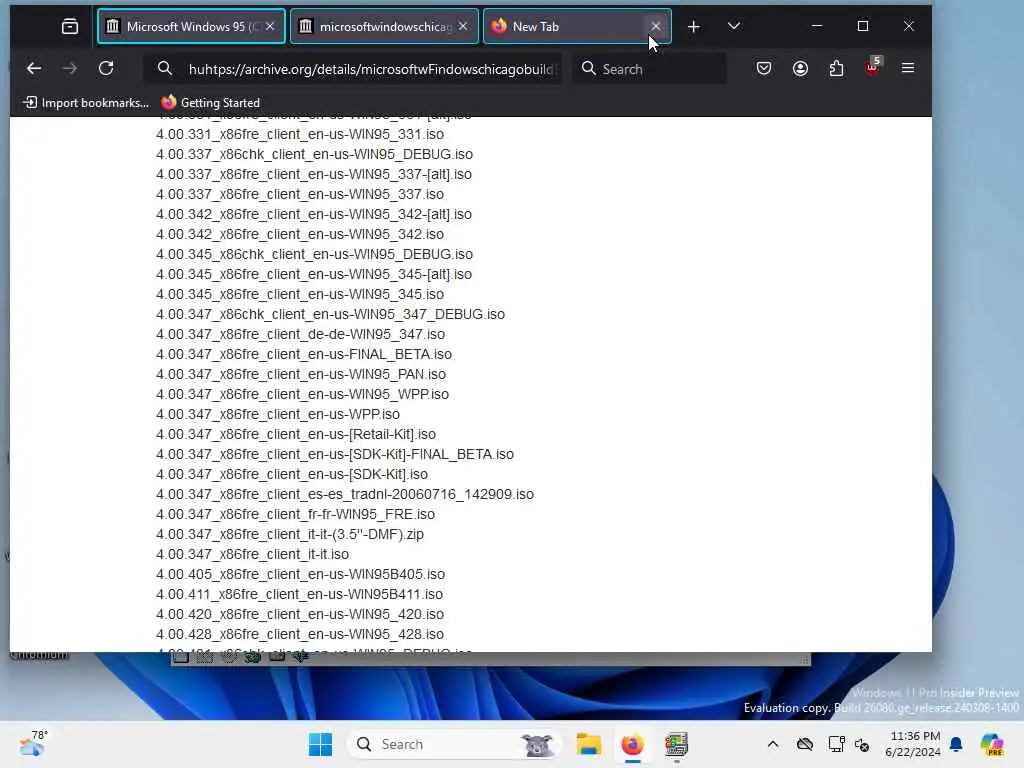The width and height of the screenshot is (1024, 768).
Task: Click Import bookmarks in bookmarks bar
Action: pyautogui.click(x=86, y=103)
